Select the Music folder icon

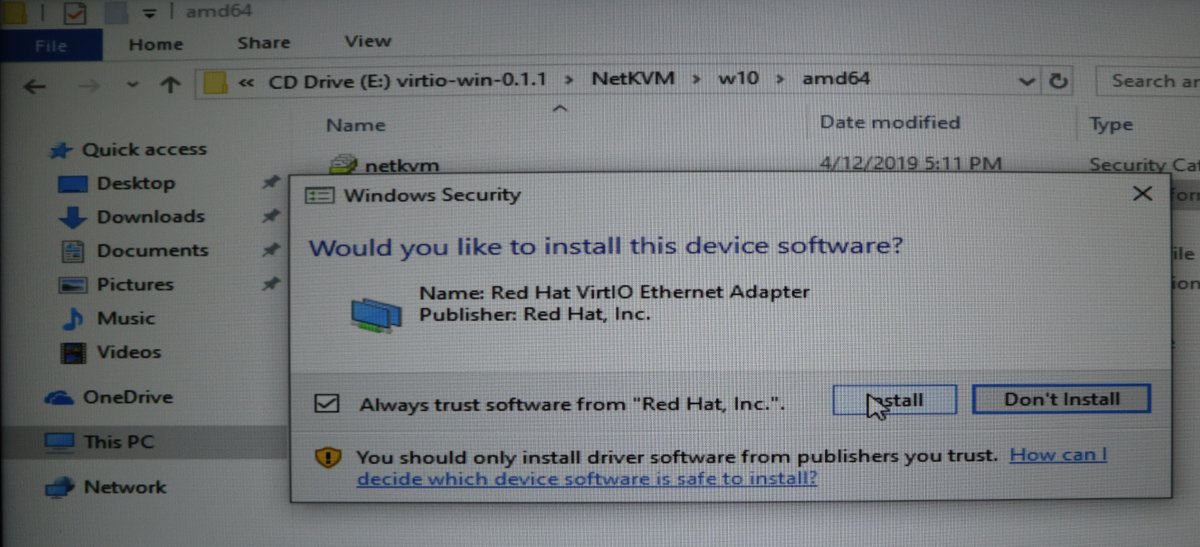pyautogui.click(x=73, y=319)
